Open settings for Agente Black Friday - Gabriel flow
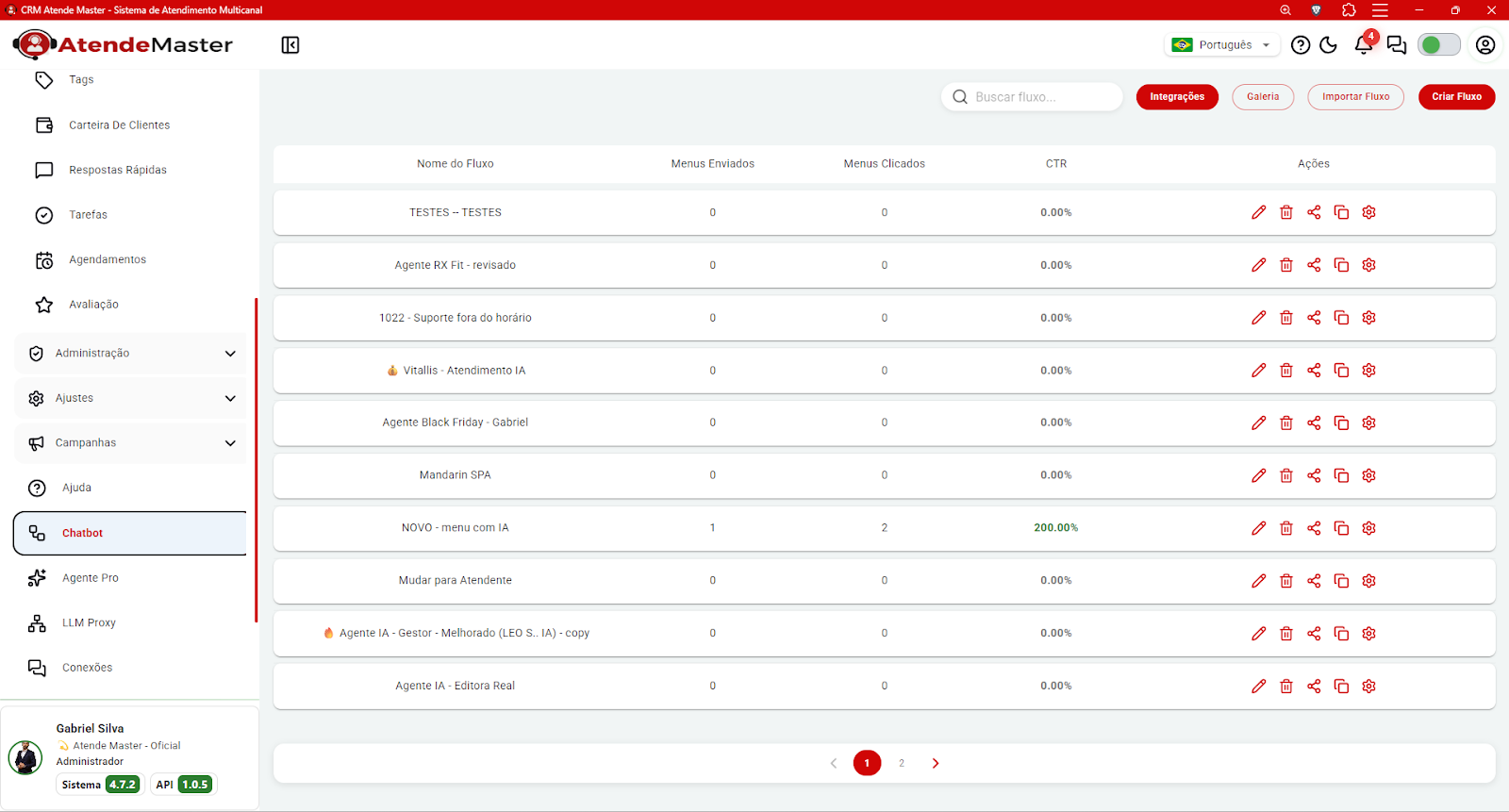 coord(1368,423)
